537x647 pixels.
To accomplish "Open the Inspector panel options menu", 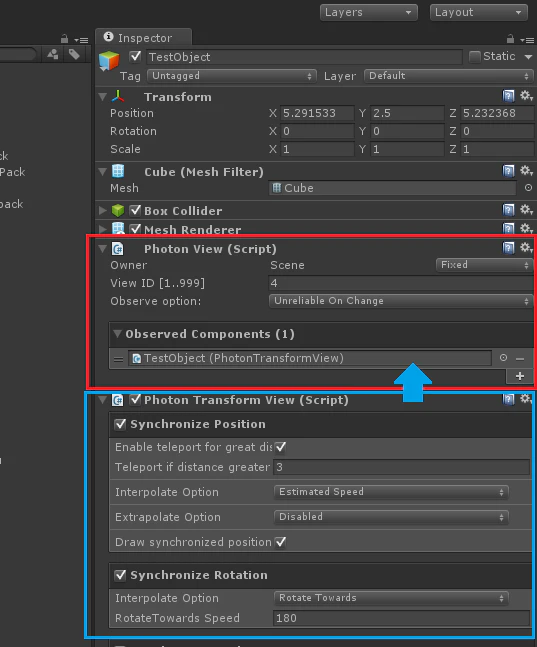I will pos(527,40).
